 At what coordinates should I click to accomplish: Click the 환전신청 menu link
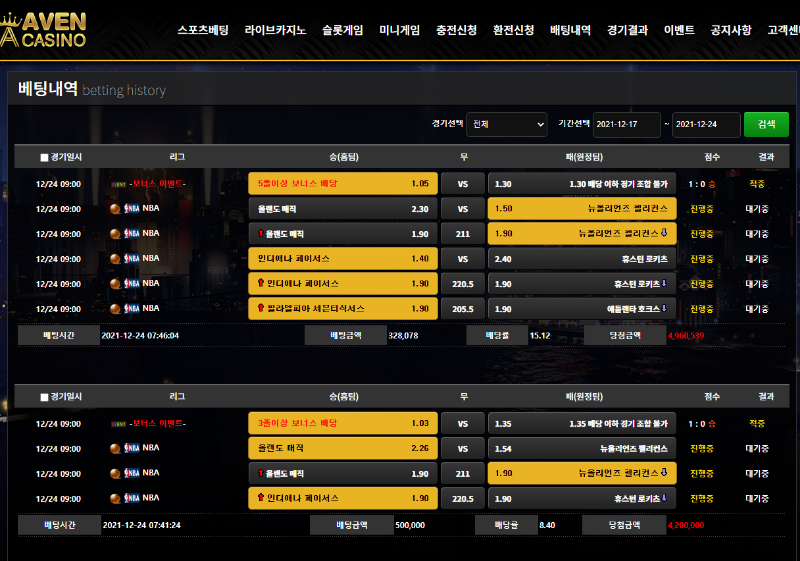tap(513, 30)
